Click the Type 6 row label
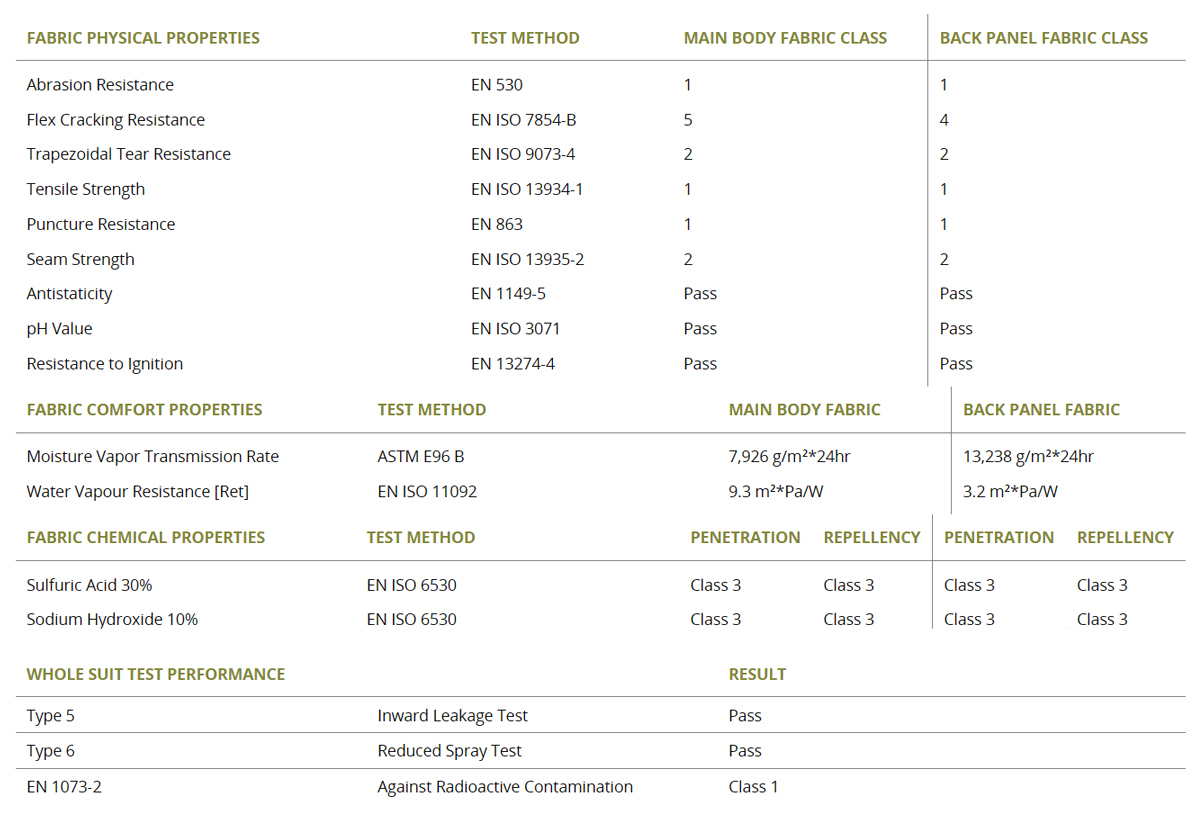 [51, 751]
